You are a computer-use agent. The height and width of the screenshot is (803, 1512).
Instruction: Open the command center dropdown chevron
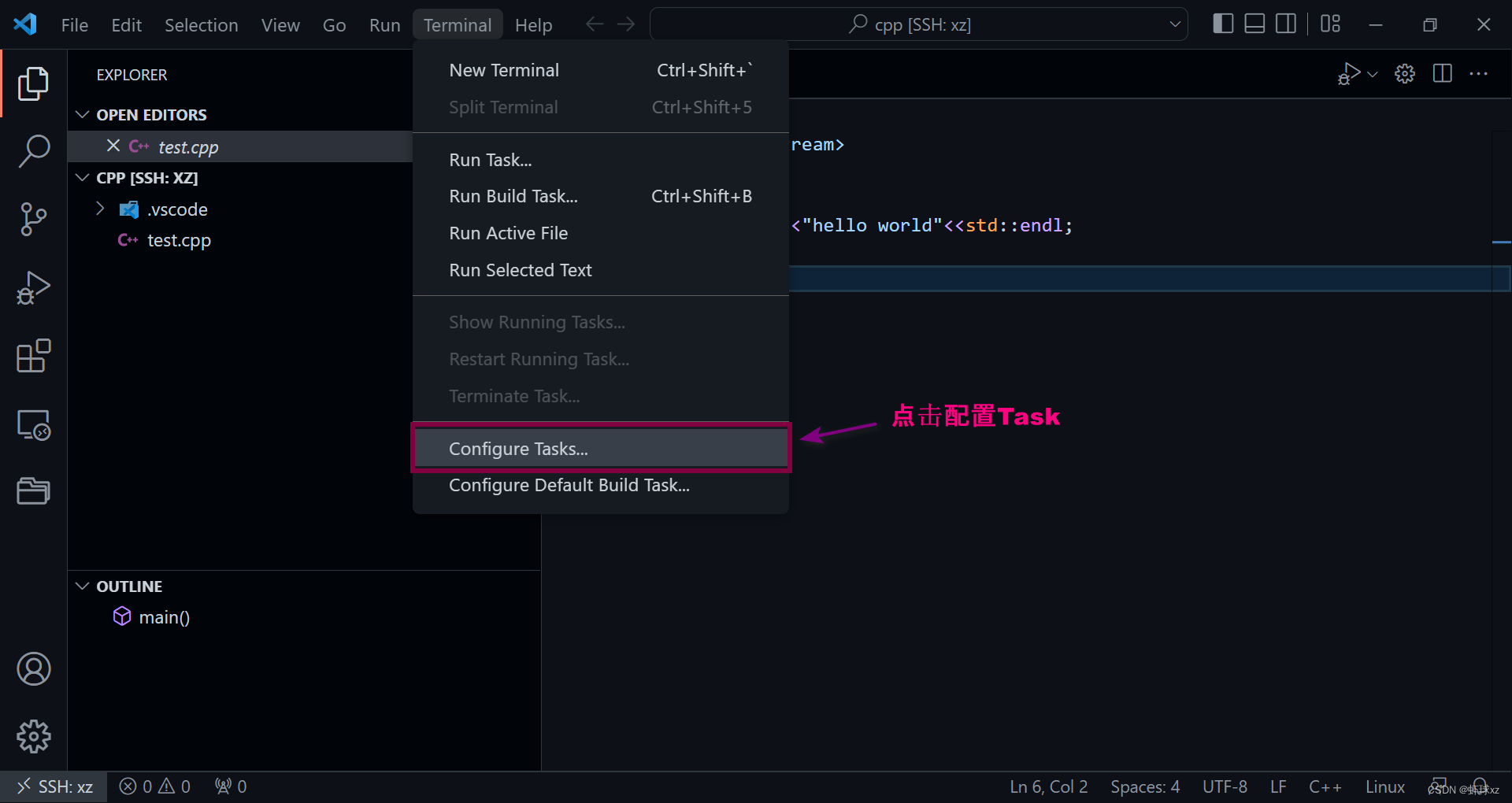click(1175, 24)
